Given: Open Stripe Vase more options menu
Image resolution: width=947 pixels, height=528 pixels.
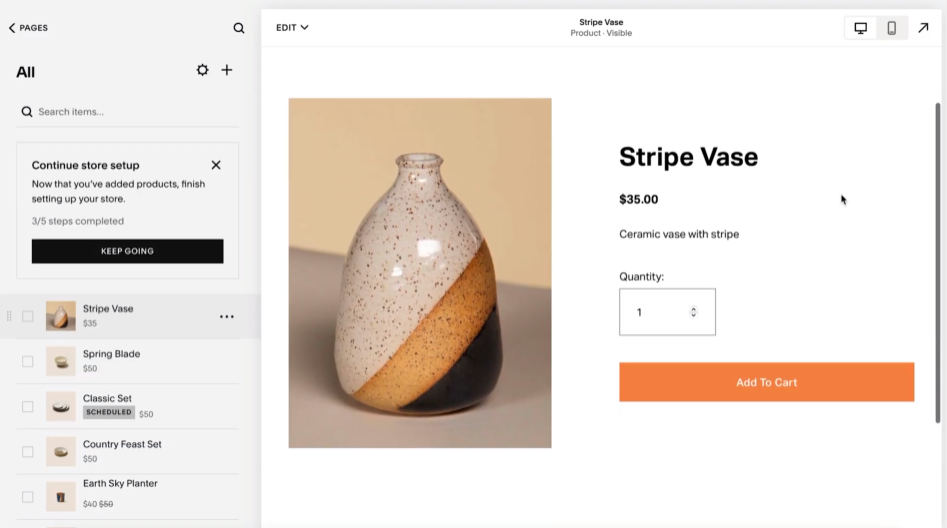Looking at the screenshot, I should point(227,317).
